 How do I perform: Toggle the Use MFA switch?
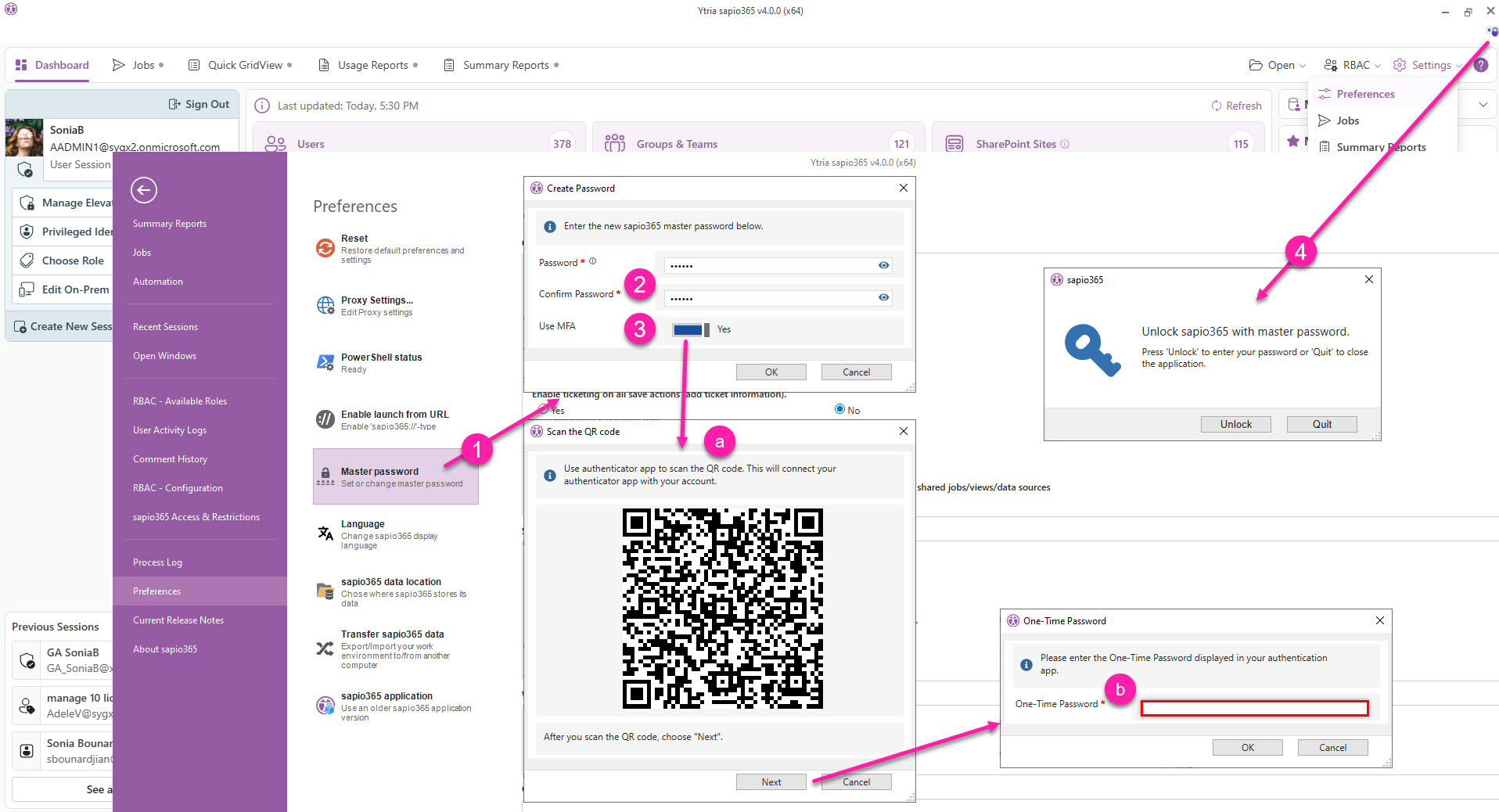[690, 329]
